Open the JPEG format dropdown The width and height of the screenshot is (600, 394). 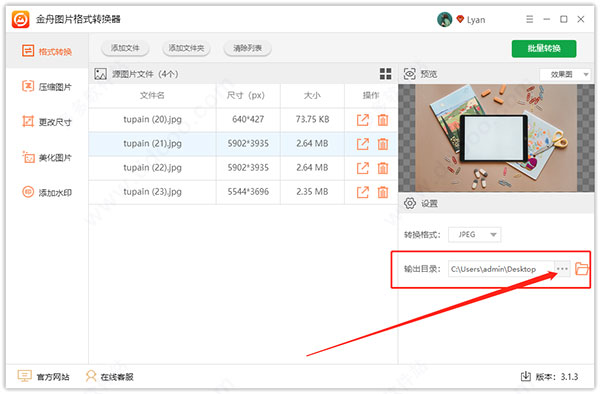tap(474, 234)
